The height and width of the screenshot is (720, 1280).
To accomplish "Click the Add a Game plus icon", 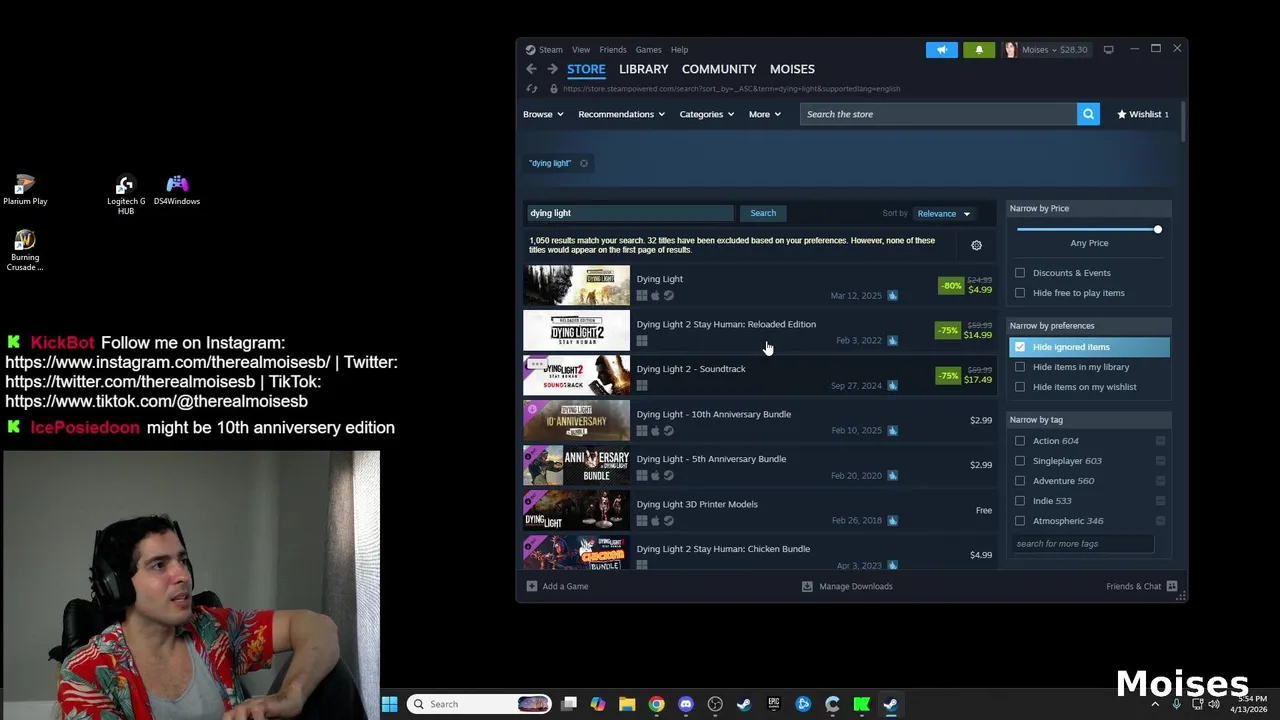I will click(532, 586).
